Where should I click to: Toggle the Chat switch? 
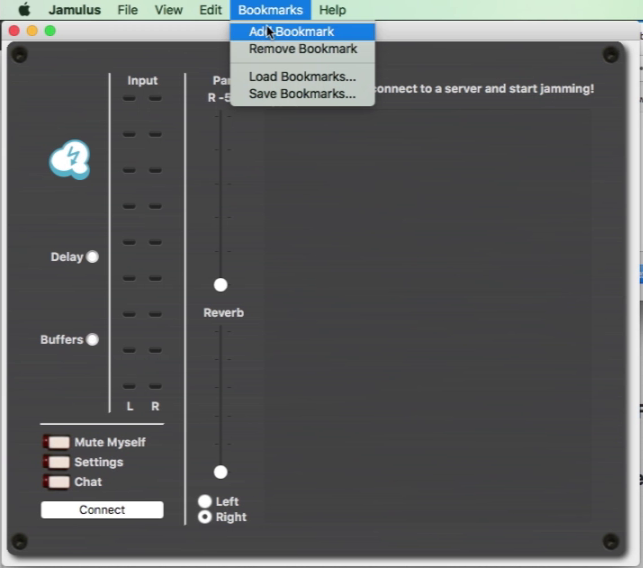[x=57, y=482]
